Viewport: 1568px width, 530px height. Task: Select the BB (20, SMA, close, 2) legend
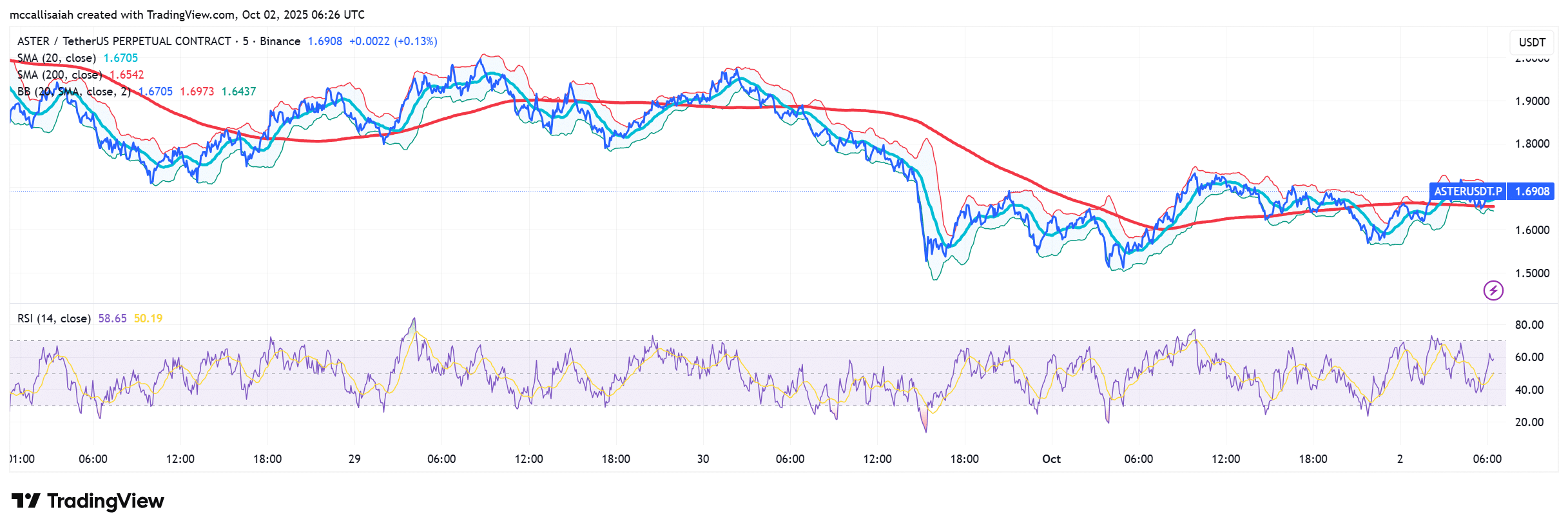[x=73, y=92]
